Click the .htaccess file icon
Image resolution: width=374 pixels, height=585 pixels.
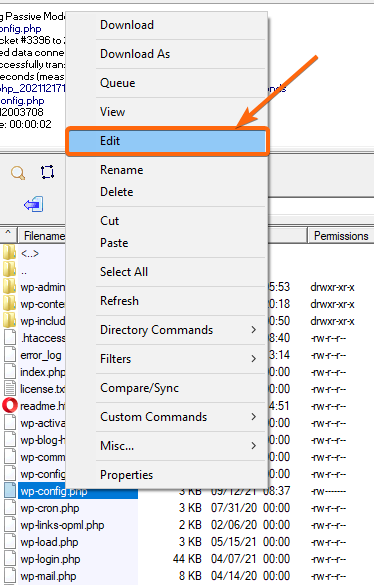point(10,338)
